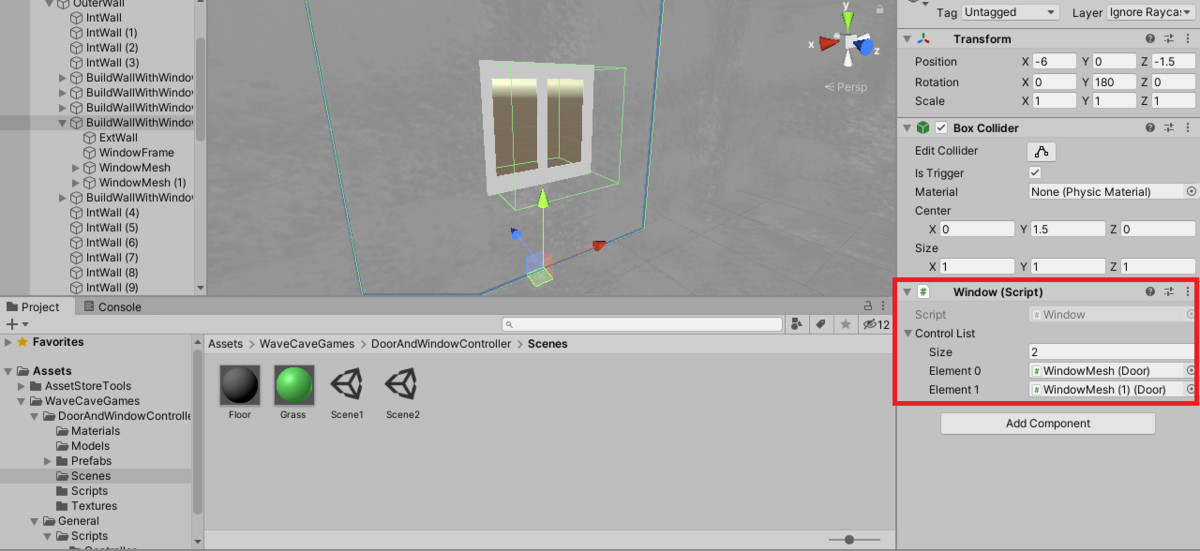Collapse the Control List foldout arrow
Viewport: 1200px width, 551px height.
point(908,333)
